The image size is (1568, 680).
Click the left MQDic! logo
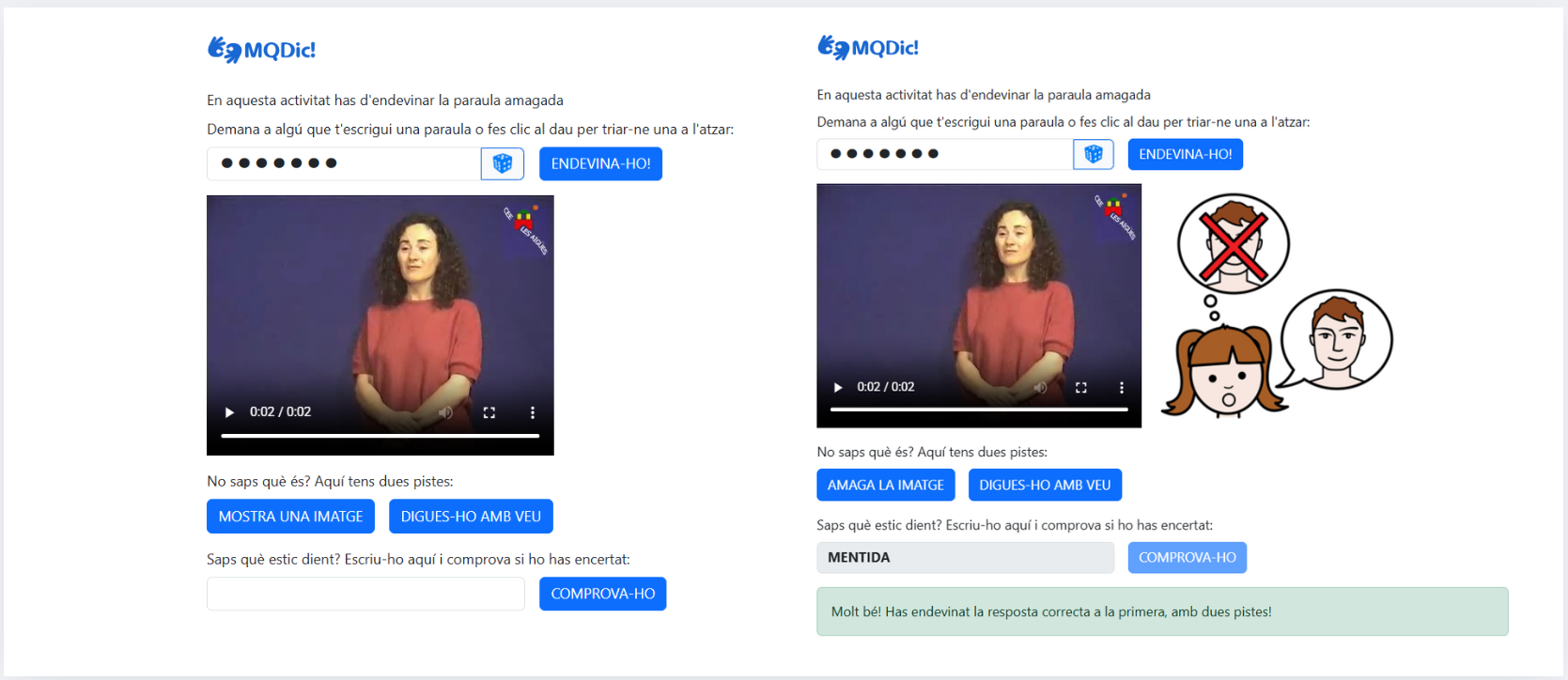pos(261,50)
